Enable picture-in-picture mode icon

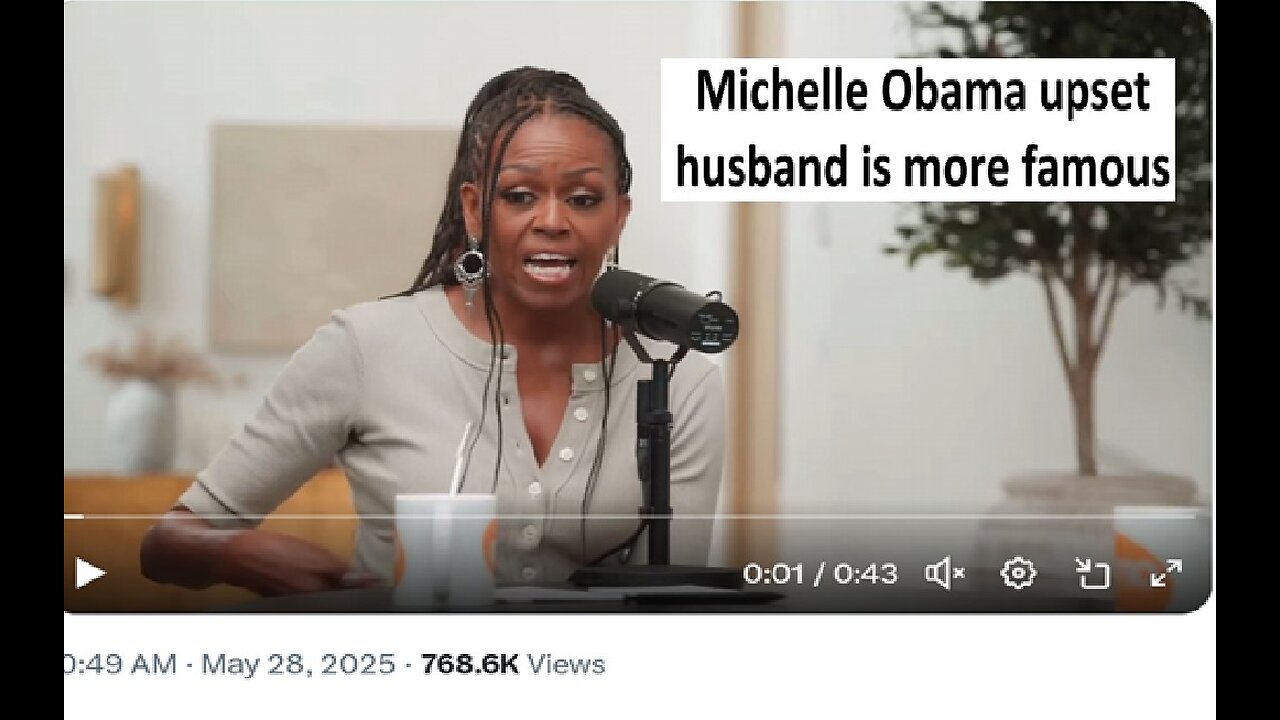pos(1092,573)
